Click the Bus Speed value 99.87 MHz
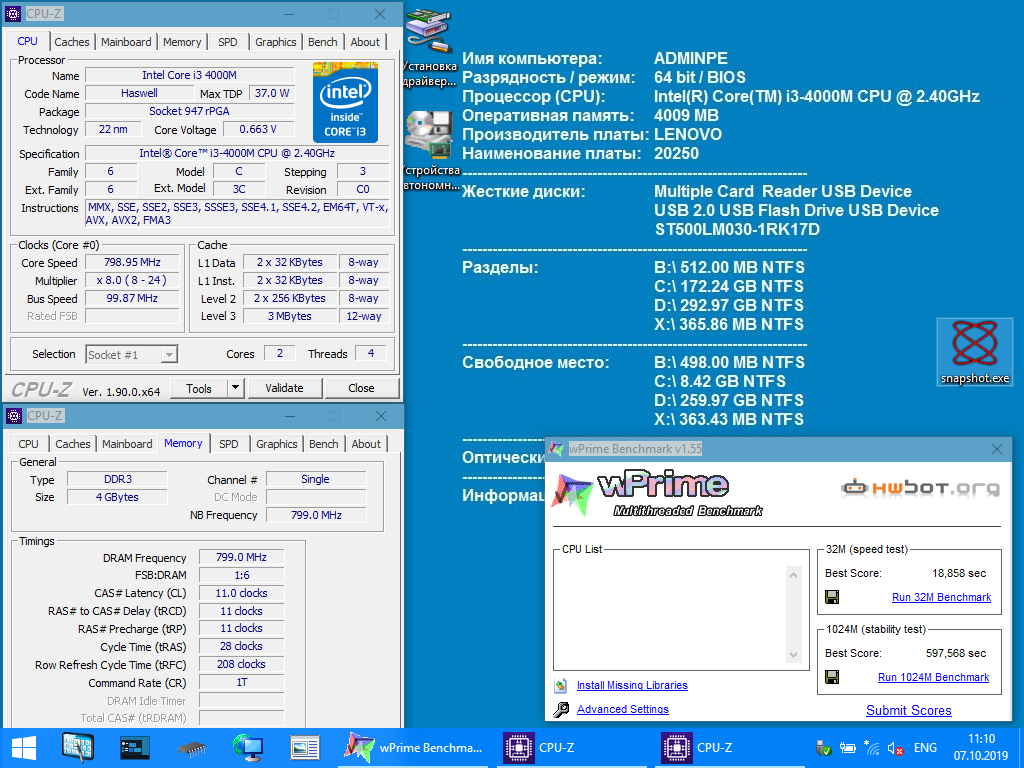The width and height of the screenshot is (1024, 768). [x=132, y=298]
